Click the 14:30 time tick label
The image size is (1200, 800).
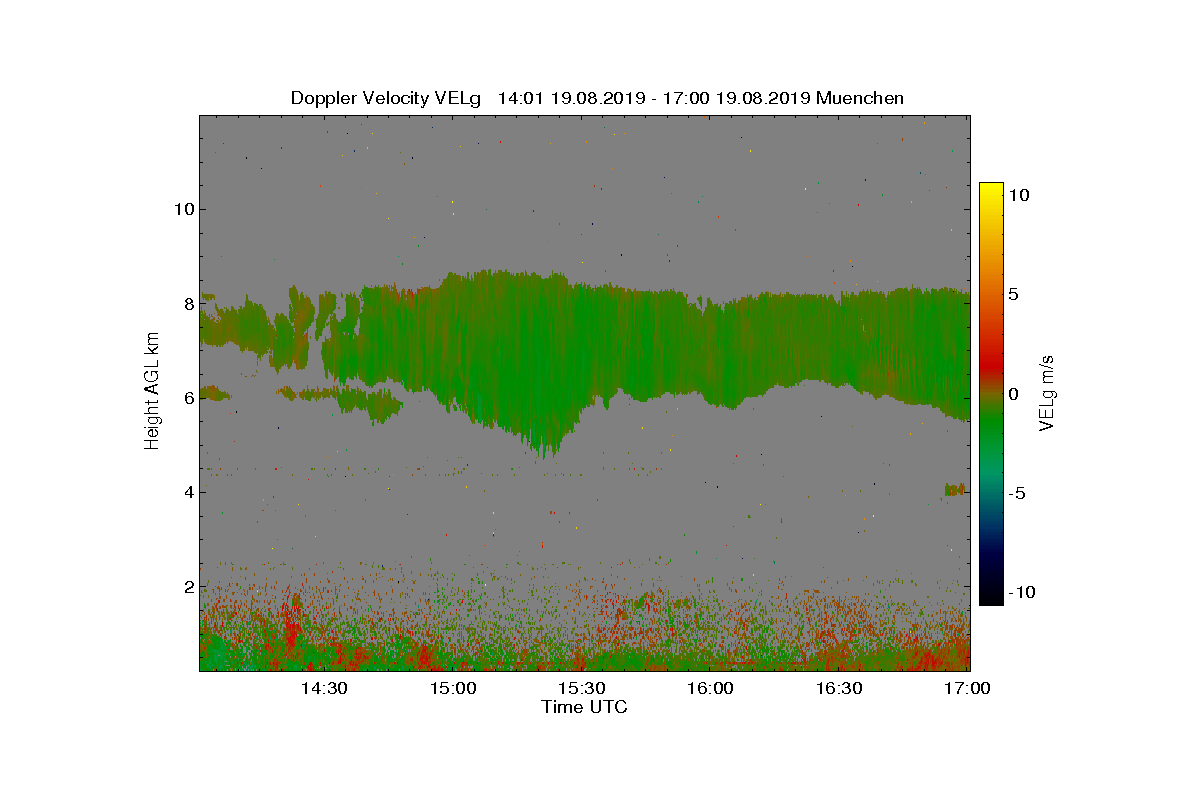coord(325,689)
